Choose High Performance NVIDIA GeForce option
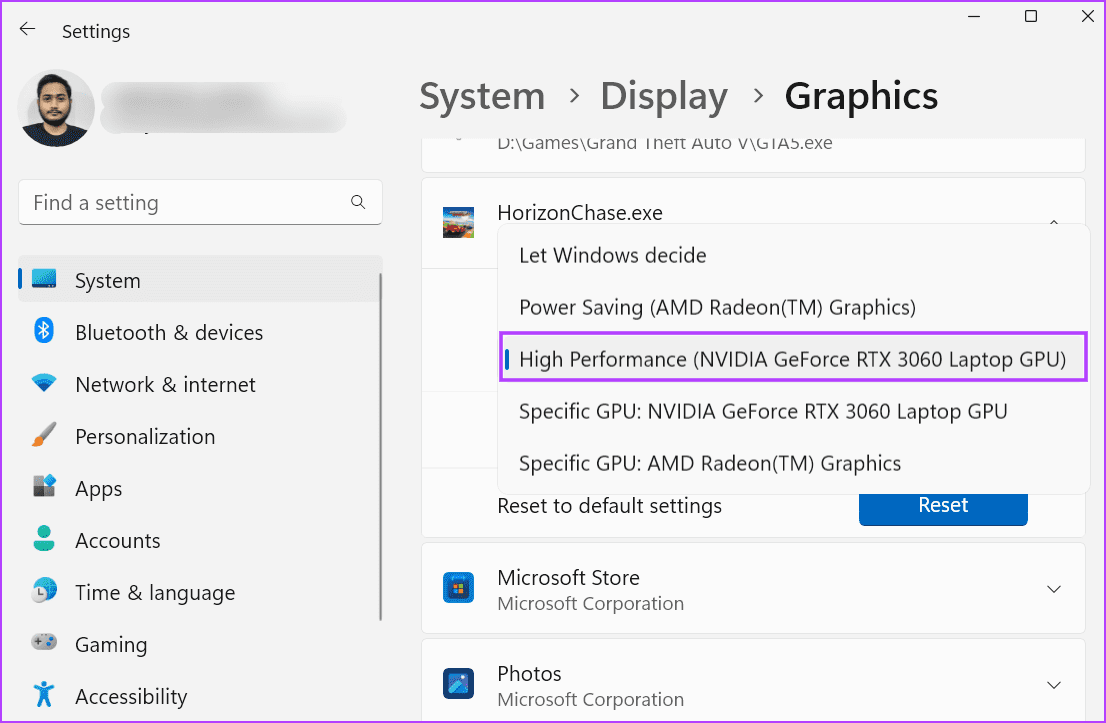Viewport: 1106px width, 723px height. pos(794,357)
